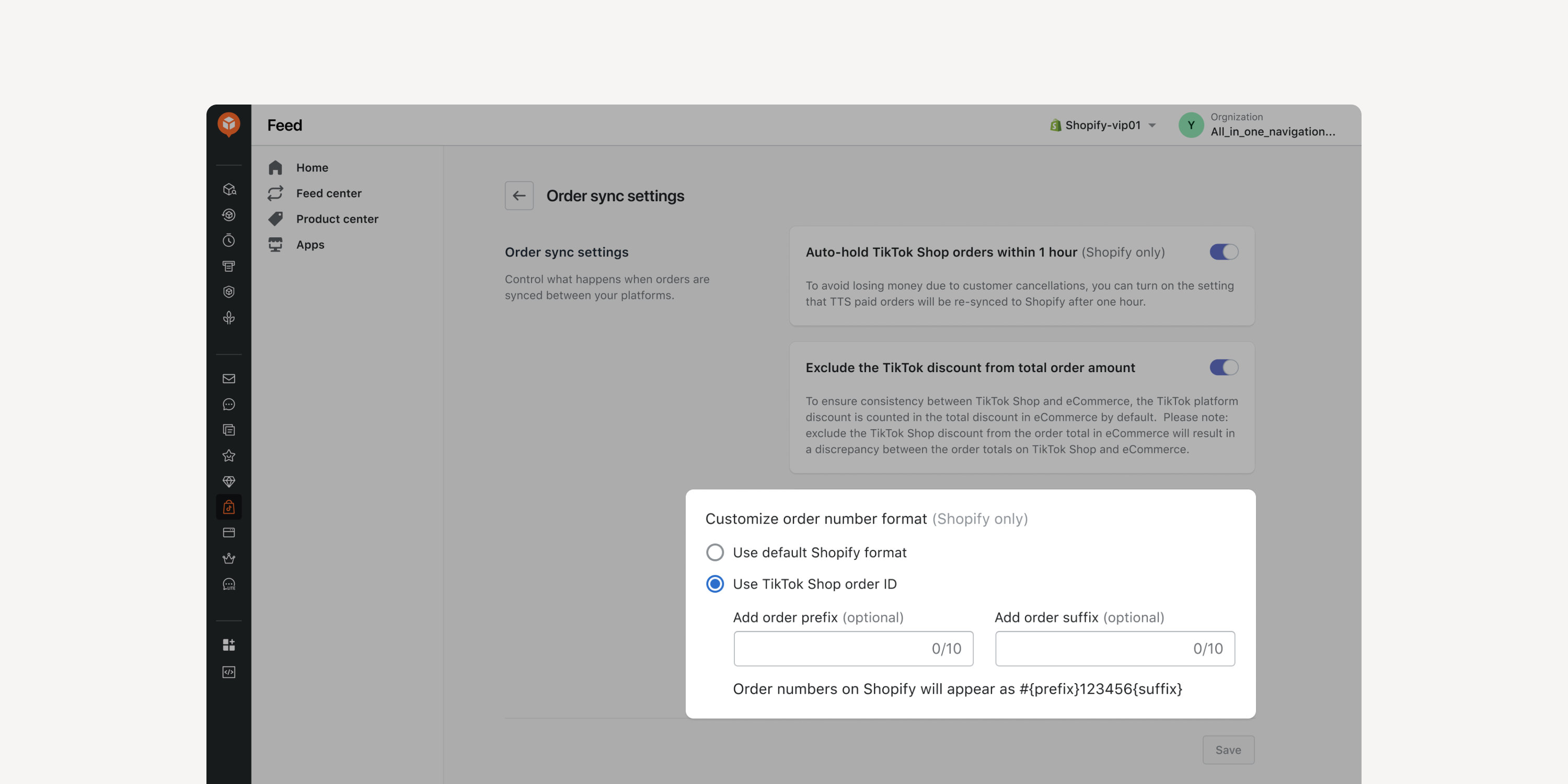Open the add apps grid icon

point(229,644)
